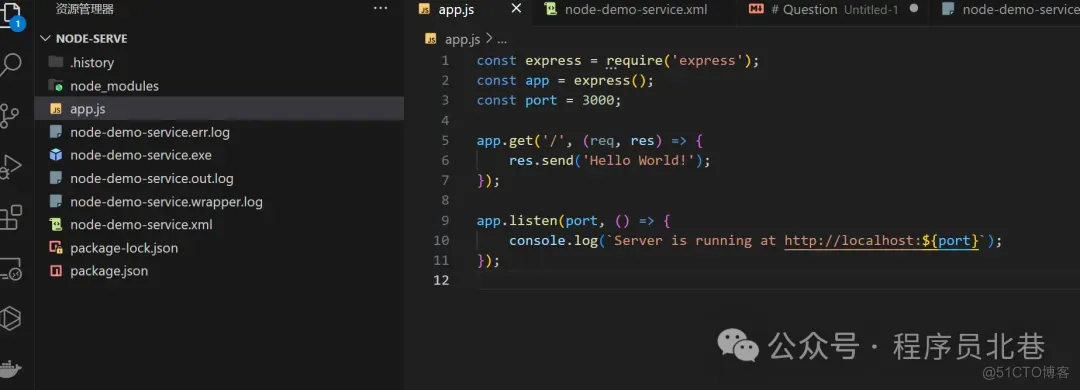Open the Source Control view icon

10,116
